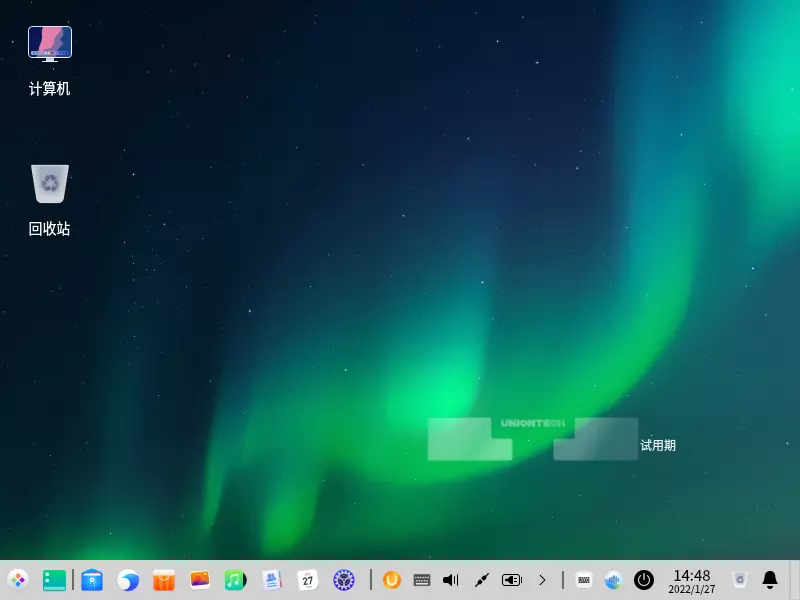
Task: Click the orange U tray icon
Action: (x=392, y=580)
